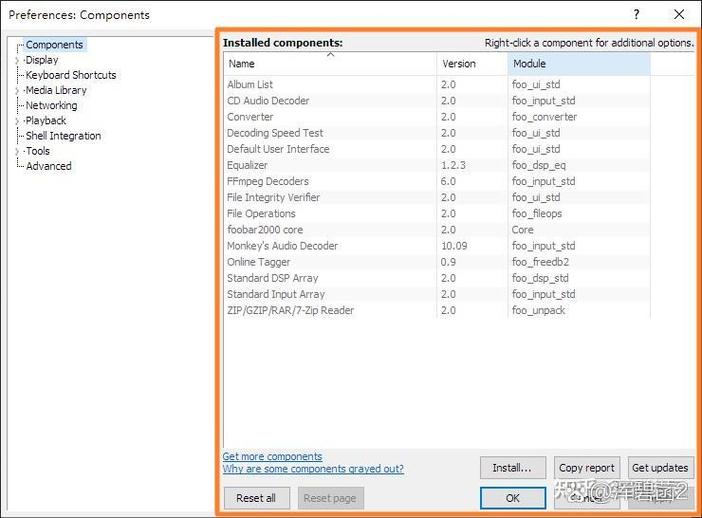The height and width of the screenshot is (518, 702).
Task: Open the Advanced preferences page
Action: pyautogui.click(x=48, y=166)
